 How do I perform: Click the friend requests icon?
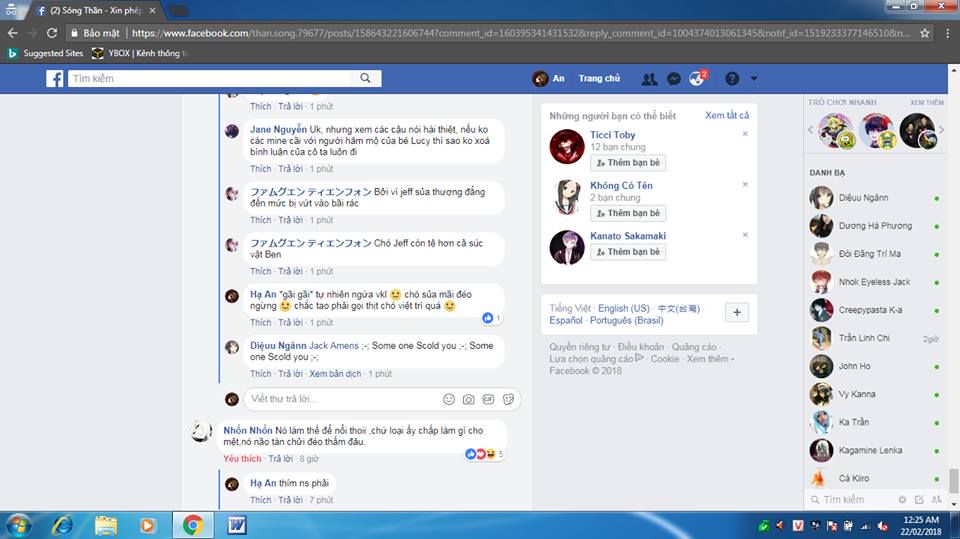coord(650,79)
